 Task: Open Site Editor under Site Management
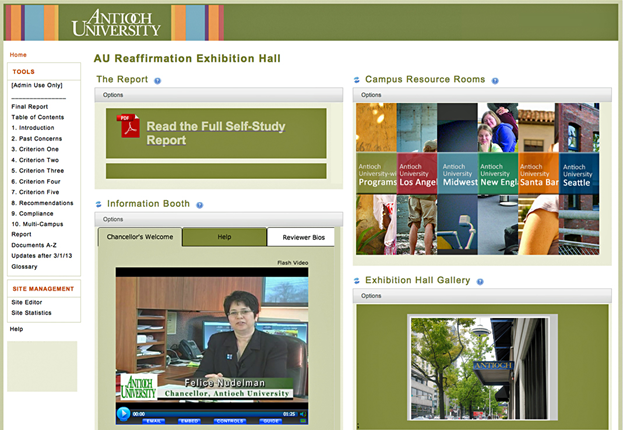tap(27, 302)
